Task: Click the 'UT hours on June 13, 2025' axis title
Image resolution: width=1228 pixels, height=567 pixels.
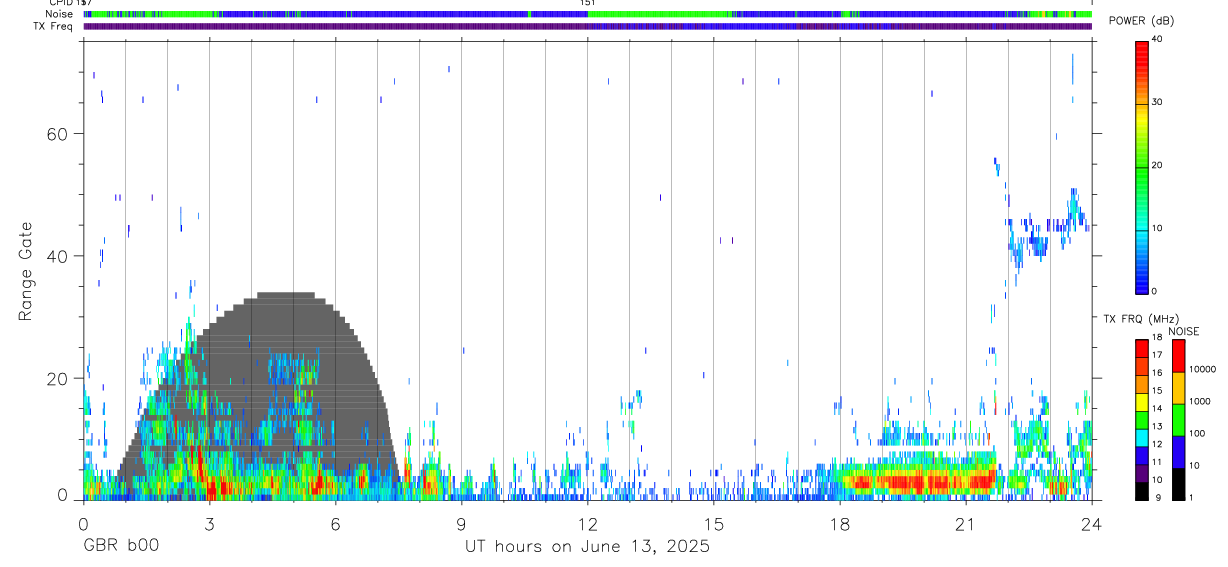Action: [x=587, y=547]
